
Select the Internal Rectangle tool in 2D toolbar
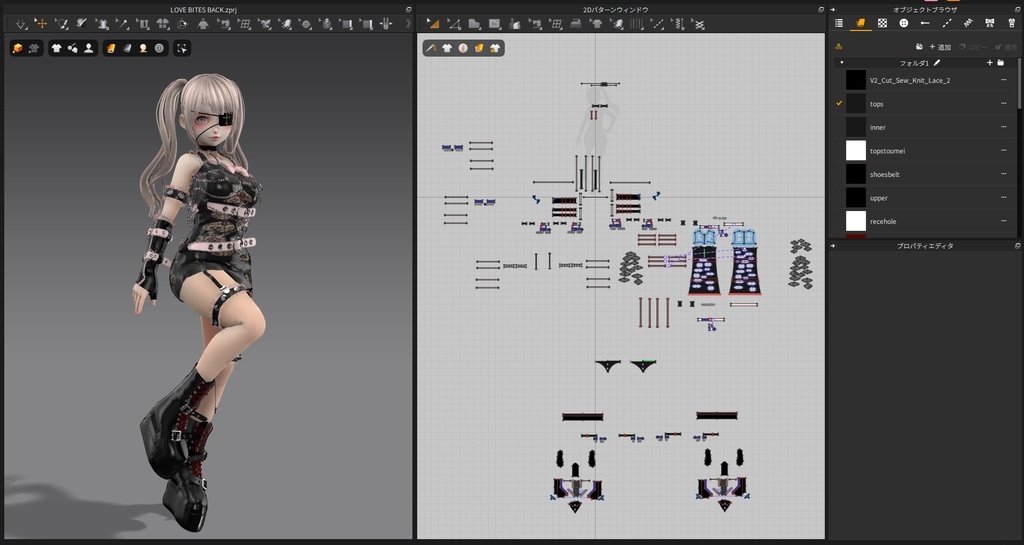click(x=494, y=24)
